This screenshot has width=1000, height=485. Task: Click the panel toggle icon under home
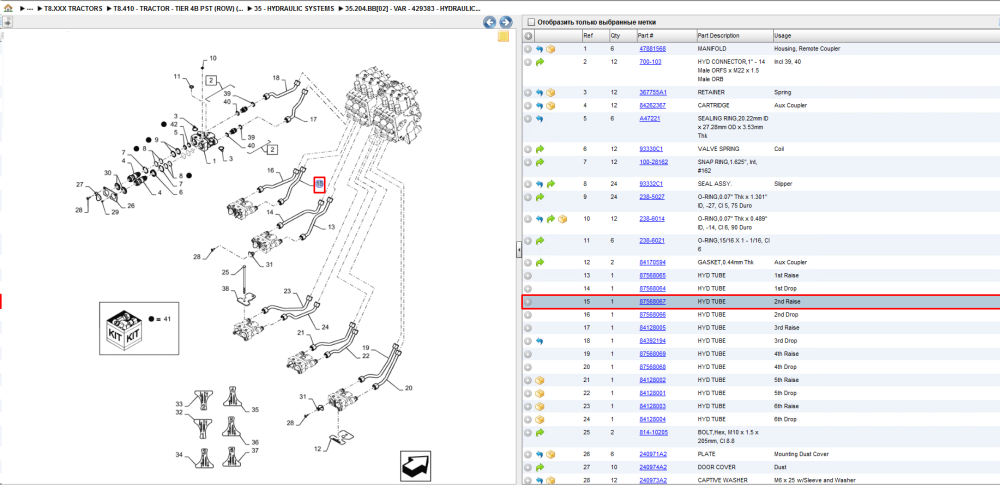click(7, 22)
